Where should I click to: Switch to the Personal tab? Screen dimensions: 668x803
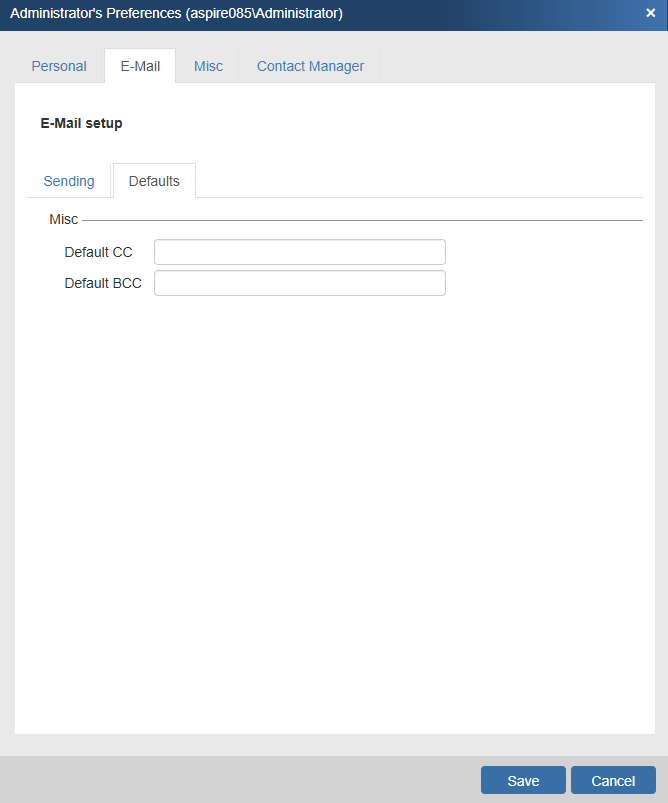(59, 66)
